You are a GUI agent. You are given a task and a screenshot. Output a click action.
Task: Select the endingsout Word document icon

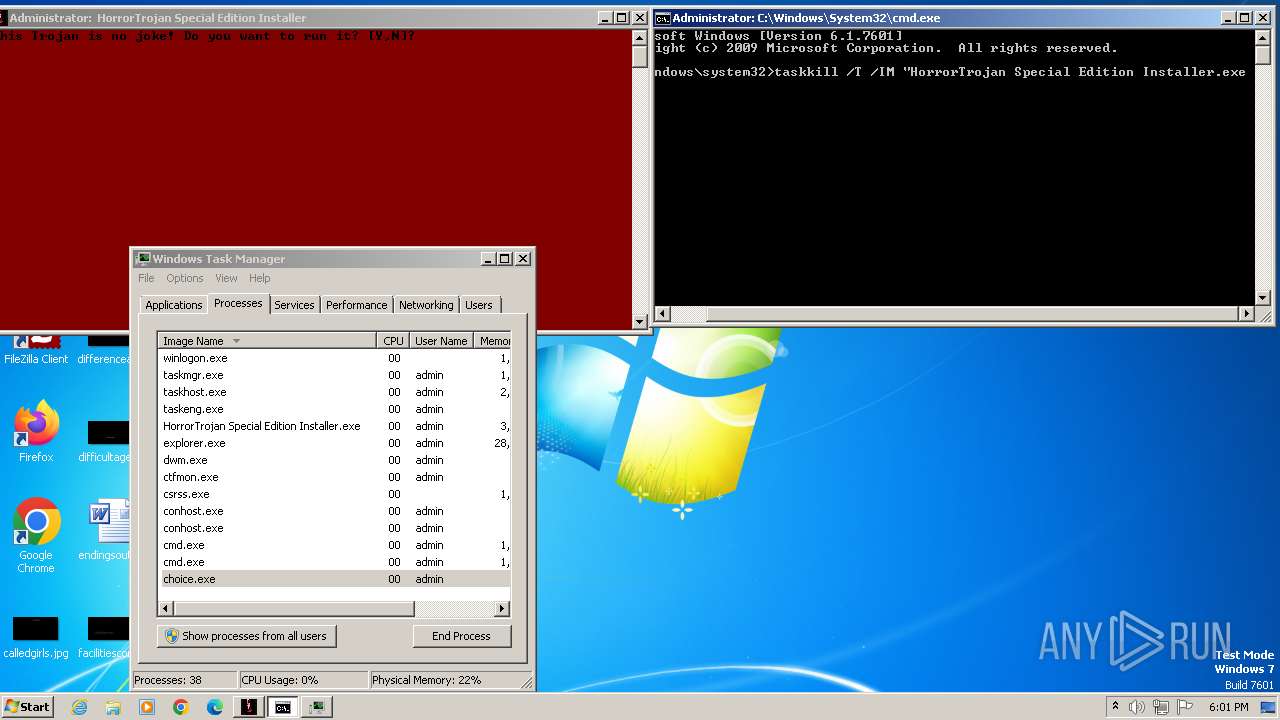pos(108,530)
